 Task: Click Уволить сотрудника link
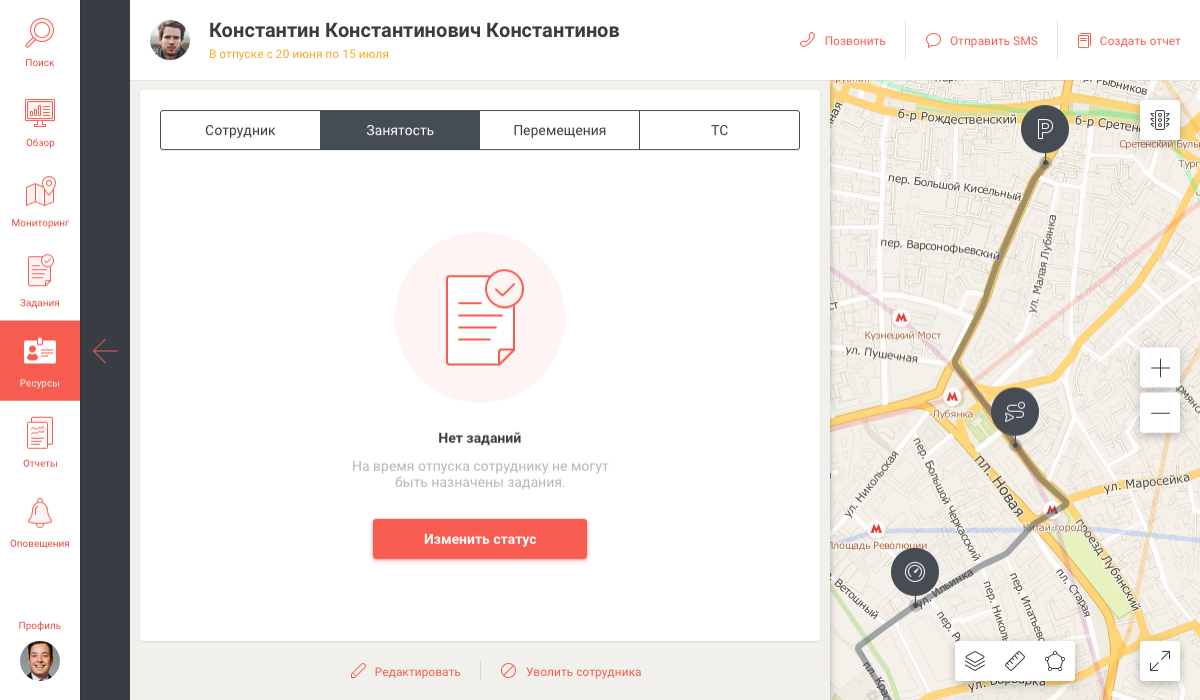click(x=571, y=672)
